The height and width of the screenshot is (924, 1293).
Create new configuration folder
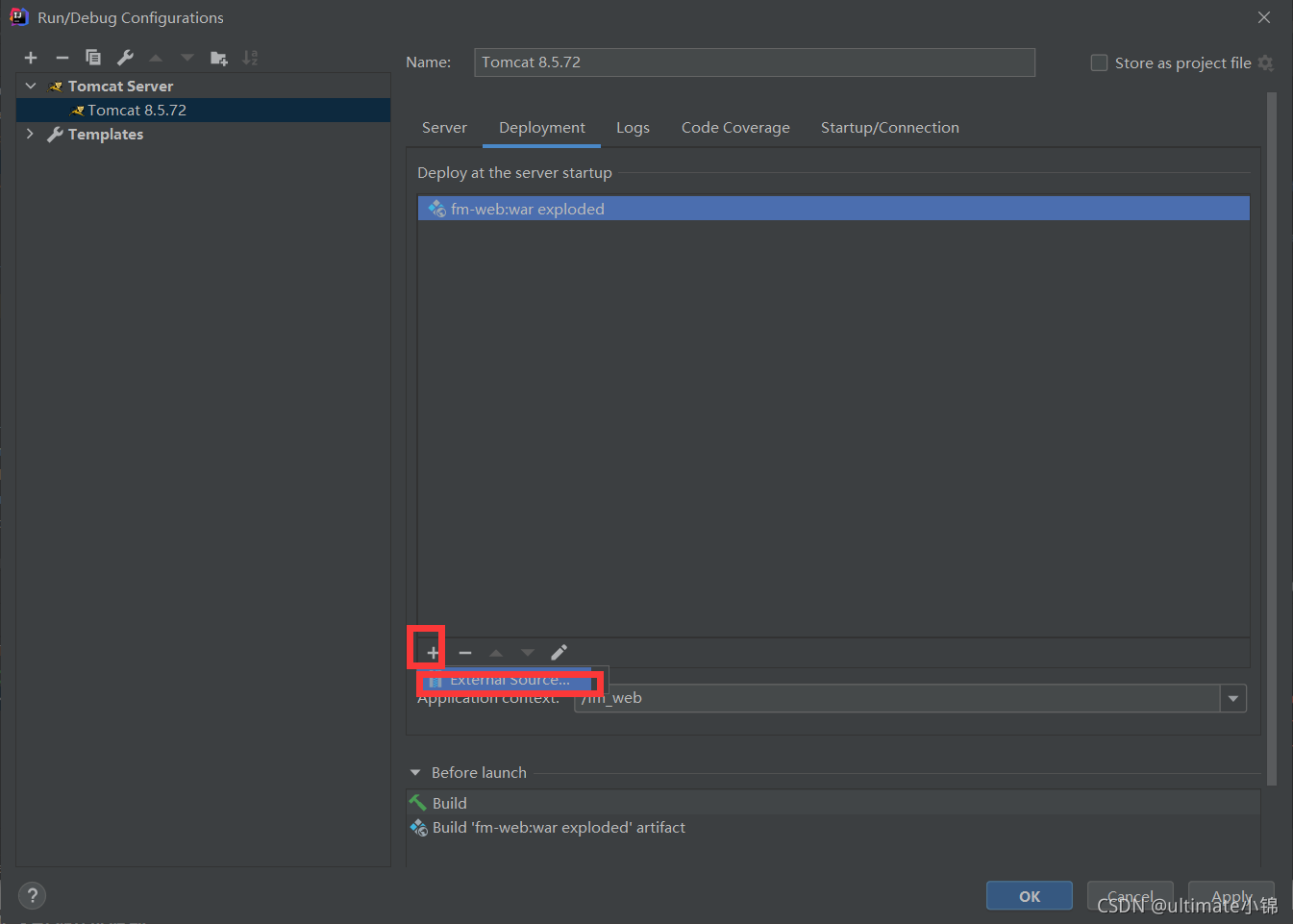coord(219,58)
